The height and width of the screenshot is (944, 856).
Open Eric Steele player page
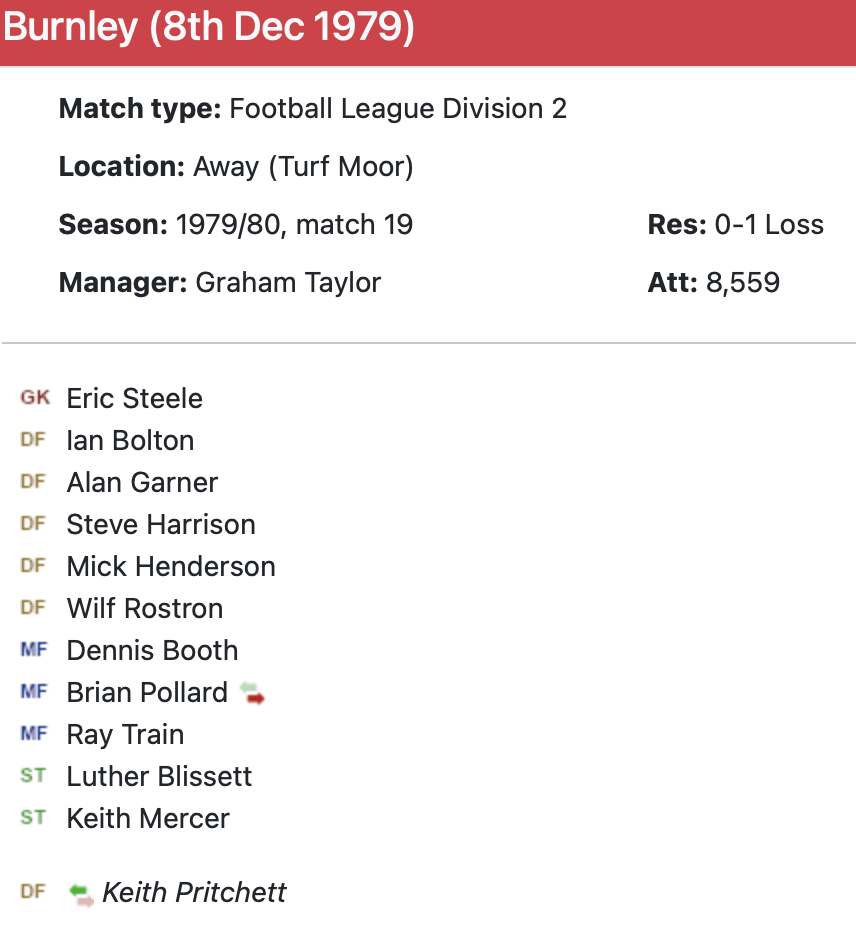[134, 398]
